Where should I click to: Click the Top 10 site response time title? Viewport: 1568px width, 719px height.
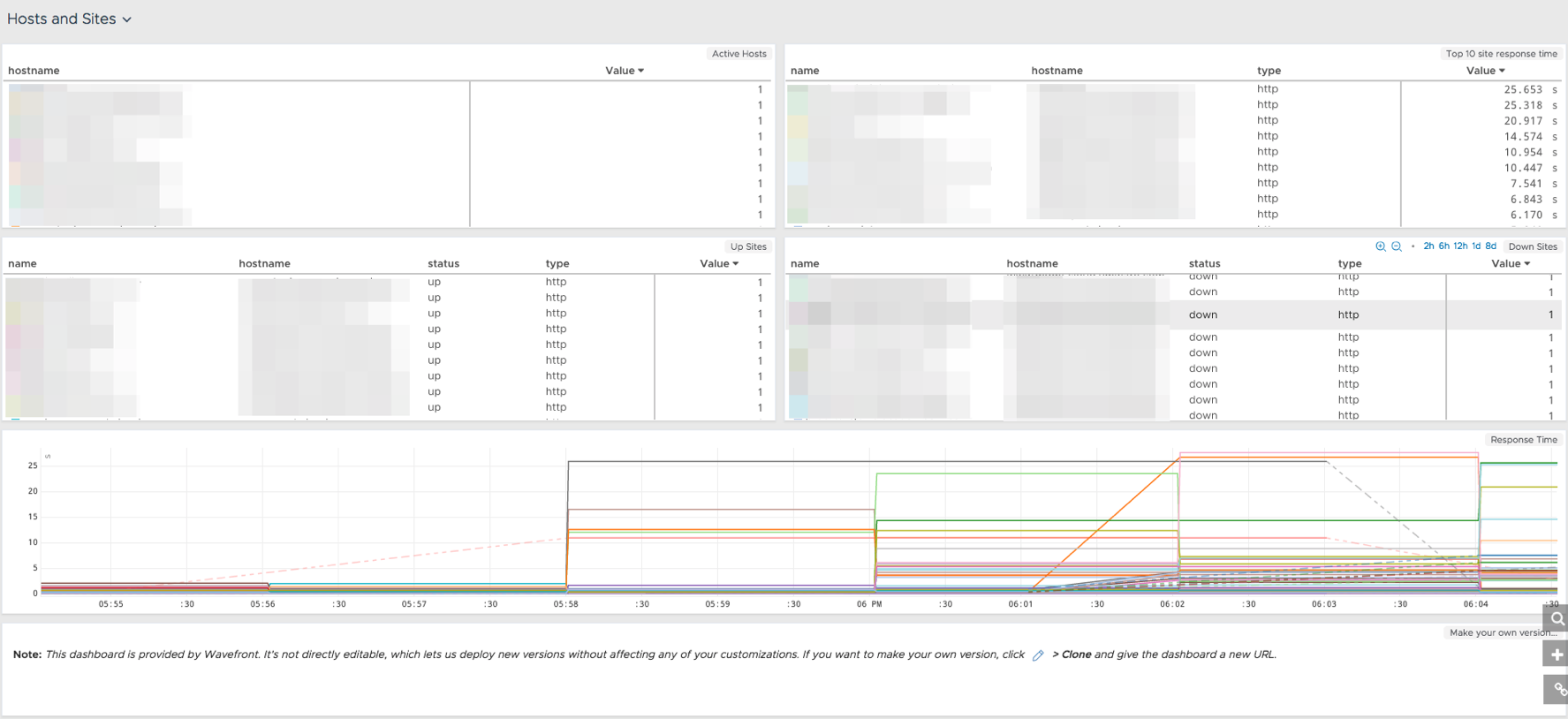1502,54
